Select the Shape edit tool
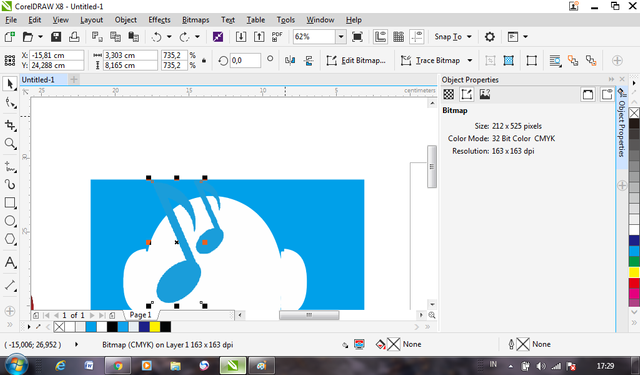Image resolution: width=640 pixels, height=375 pixels. click(x=10, y=103)
